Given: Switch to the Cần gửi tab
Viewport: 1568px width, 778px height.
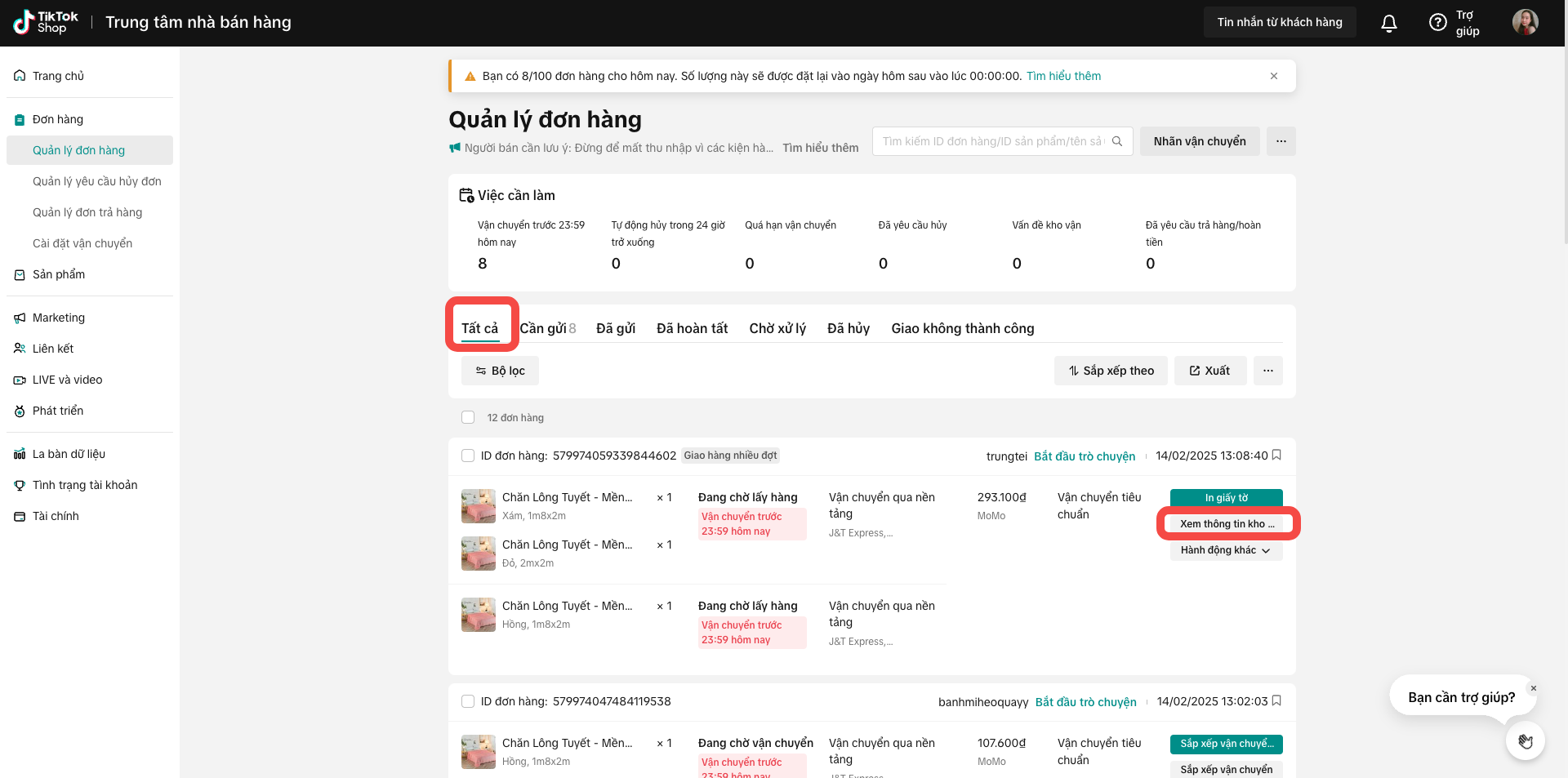Looking at the screenshot, I should [x=547, y=328].
